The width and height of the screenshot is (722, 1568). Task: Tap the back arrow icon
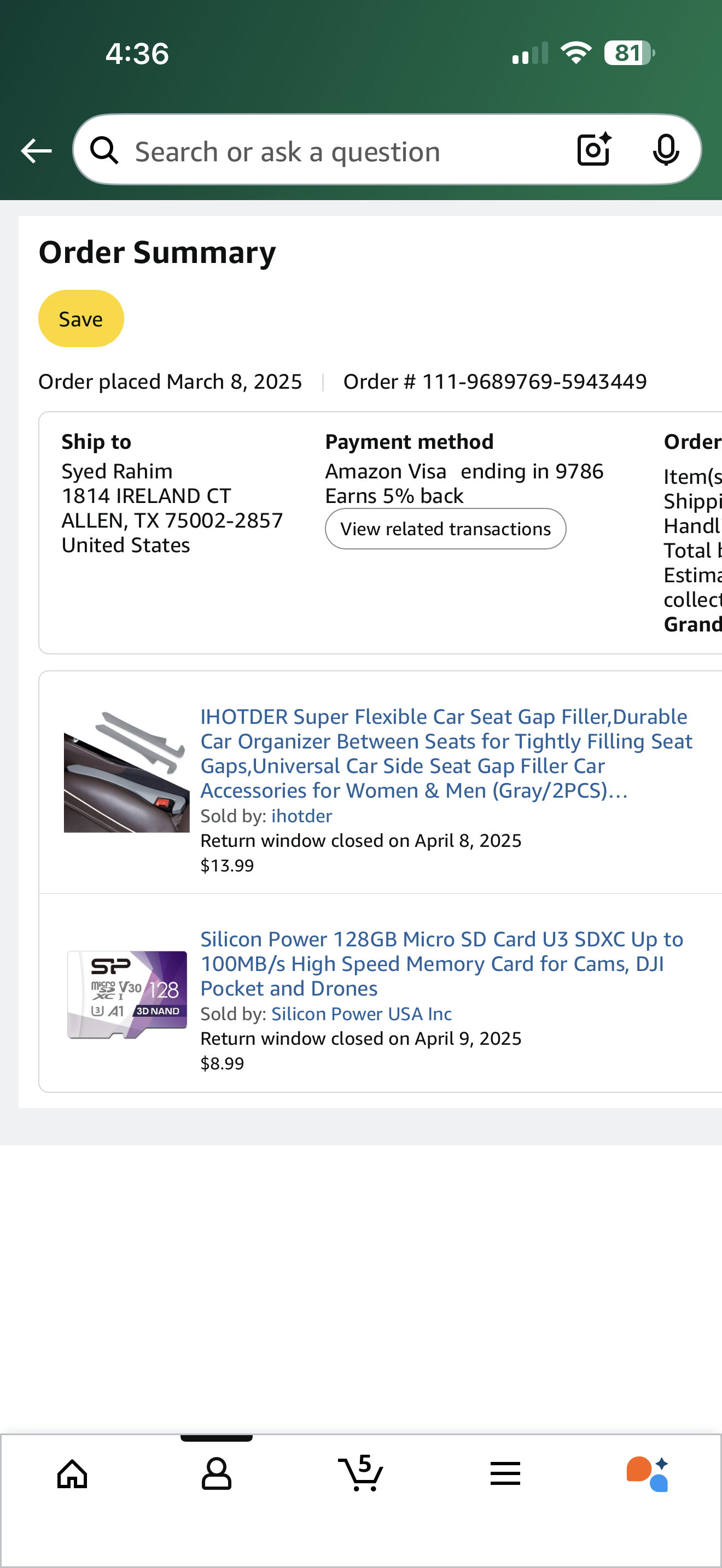click(x=36, y=150)
